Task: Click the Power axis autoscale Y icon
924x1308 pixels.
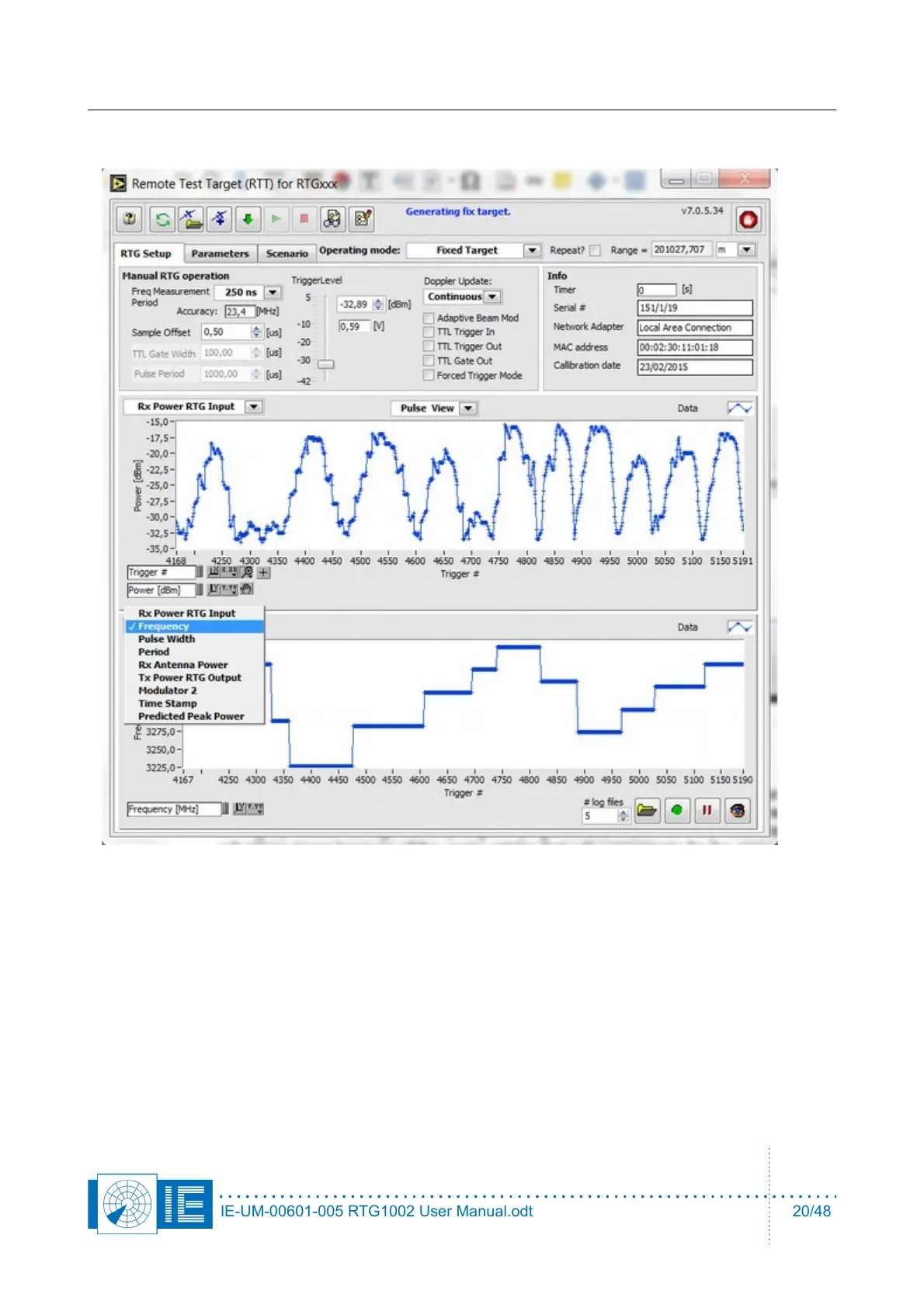Action: pyautogui.click(x=214, y=590)
